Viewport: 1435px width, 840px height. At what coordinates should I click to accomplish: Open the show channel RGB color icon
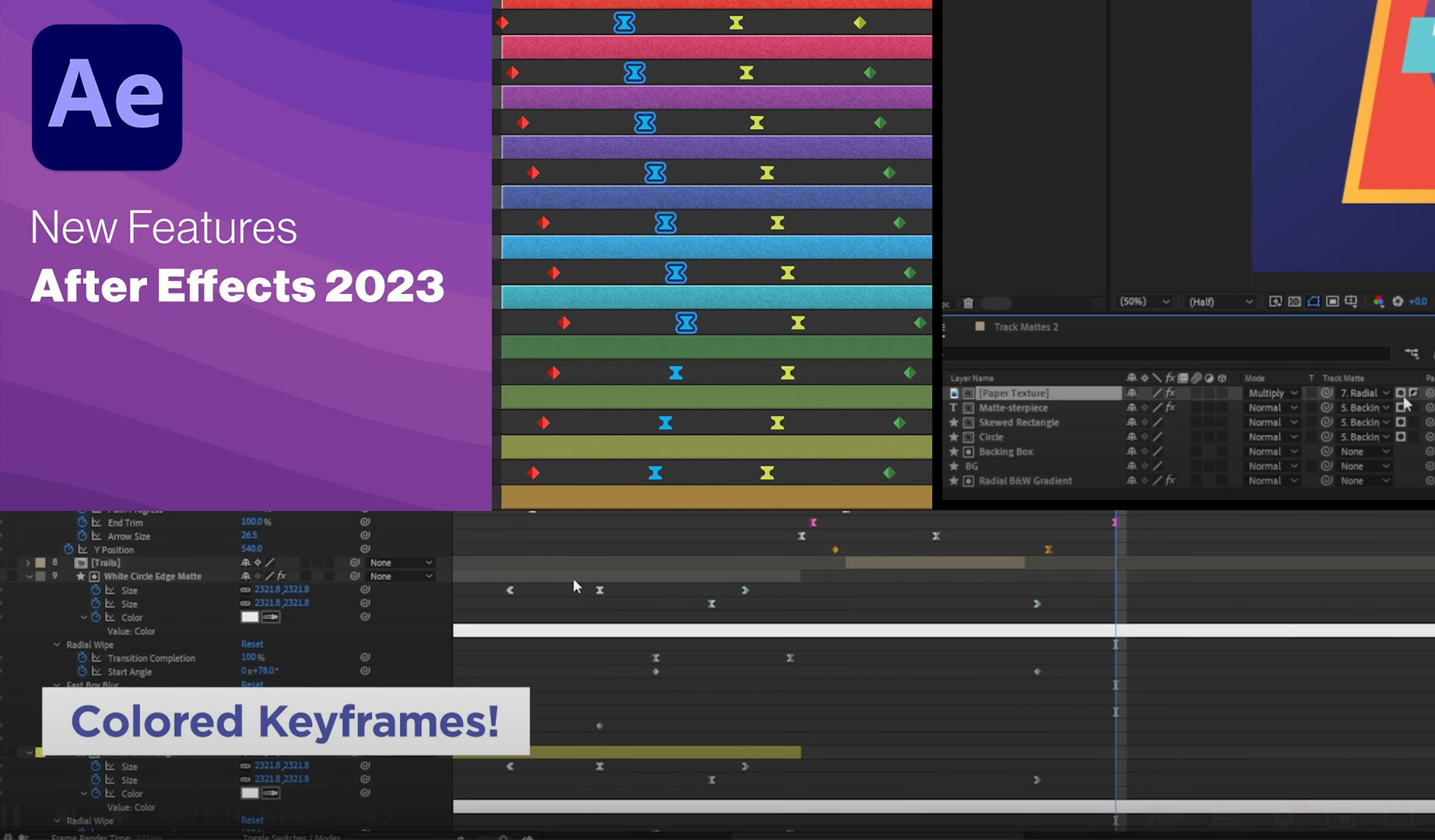pos(1378,302)
